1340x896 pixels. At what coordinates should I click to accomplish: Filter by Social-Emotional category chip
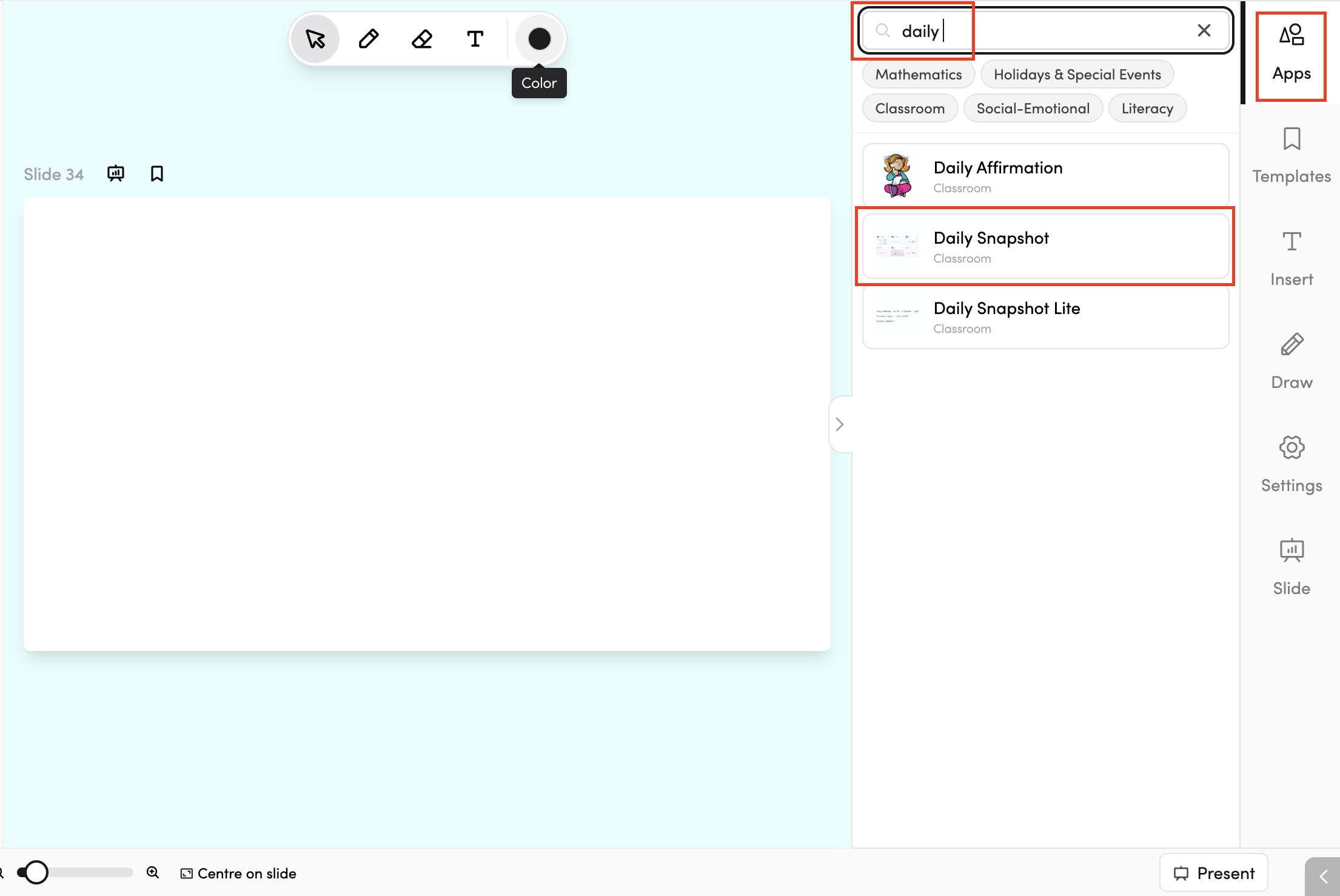pos(1033,109)
